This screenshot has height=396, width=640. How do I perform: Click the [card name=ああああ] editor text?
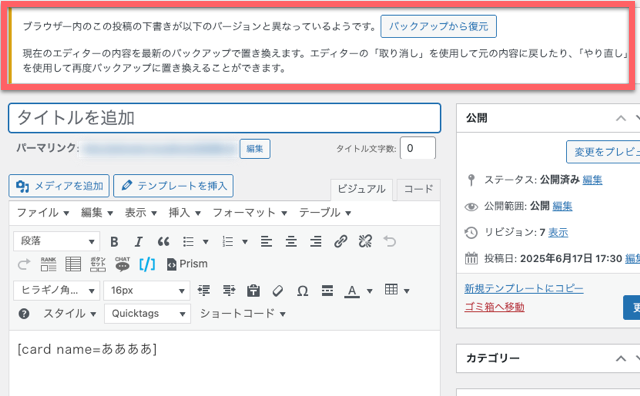pyautogui.click(x=87, y=349)
